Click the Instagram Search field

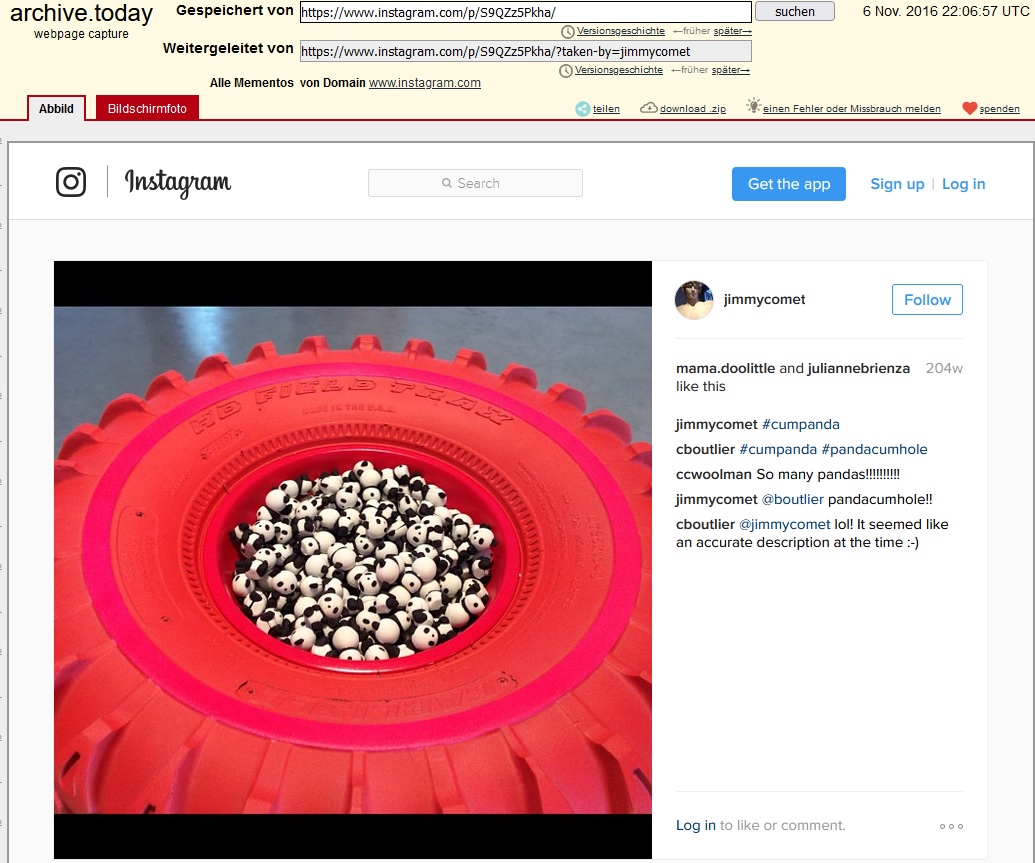(x=475, y=183)
